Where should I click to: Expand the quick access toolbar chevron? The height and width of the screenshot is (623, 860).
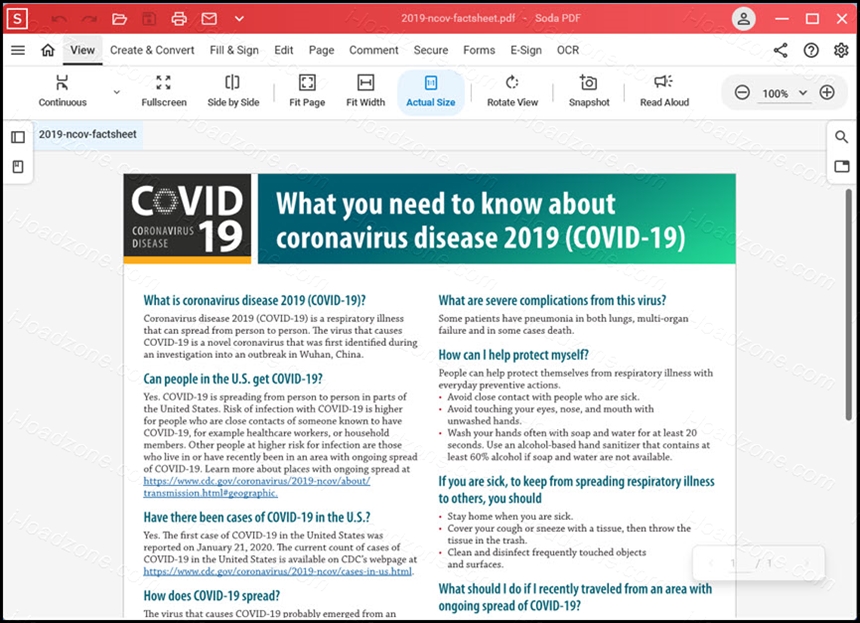point(239,19)
